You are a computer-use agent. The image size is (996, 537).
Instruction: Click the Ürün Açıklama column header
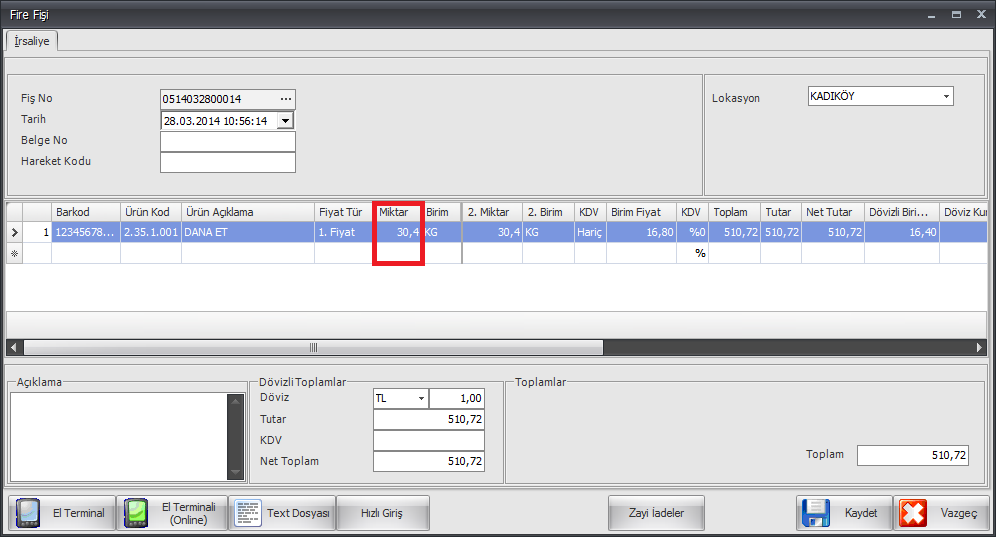[x=247, y=212]
